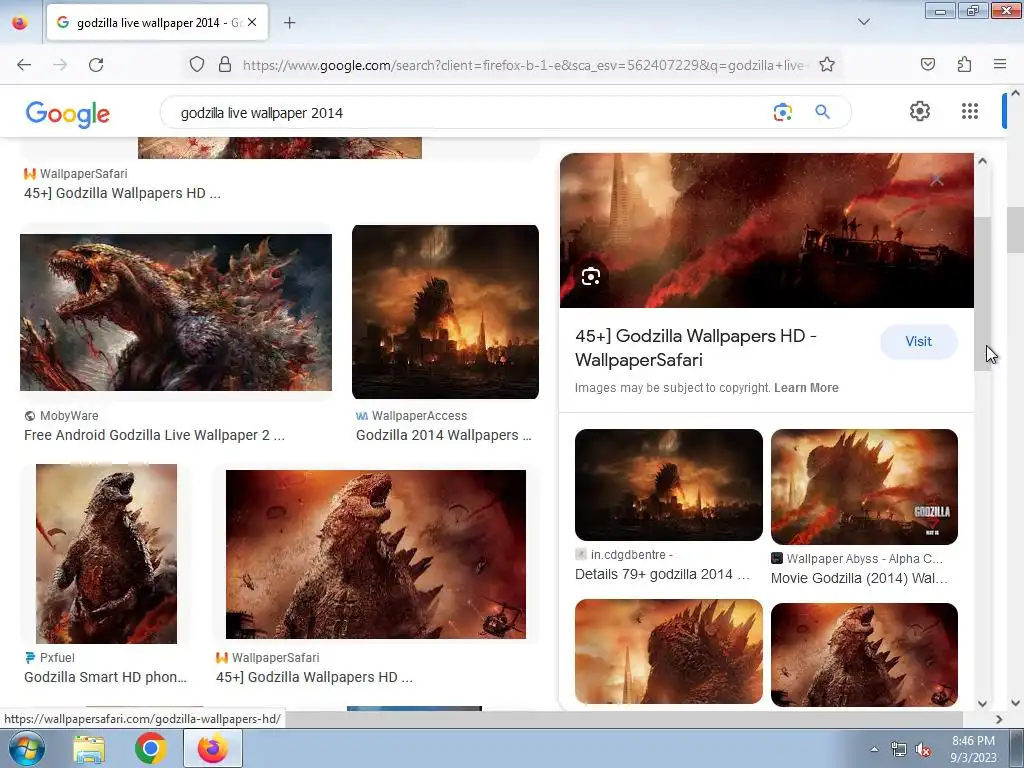This screenshot has width=1024, height=768.
Task: Open 45+] Godzilla Wallpapers HD - WallpaperSafari title
Action: [x=696, y=348]
